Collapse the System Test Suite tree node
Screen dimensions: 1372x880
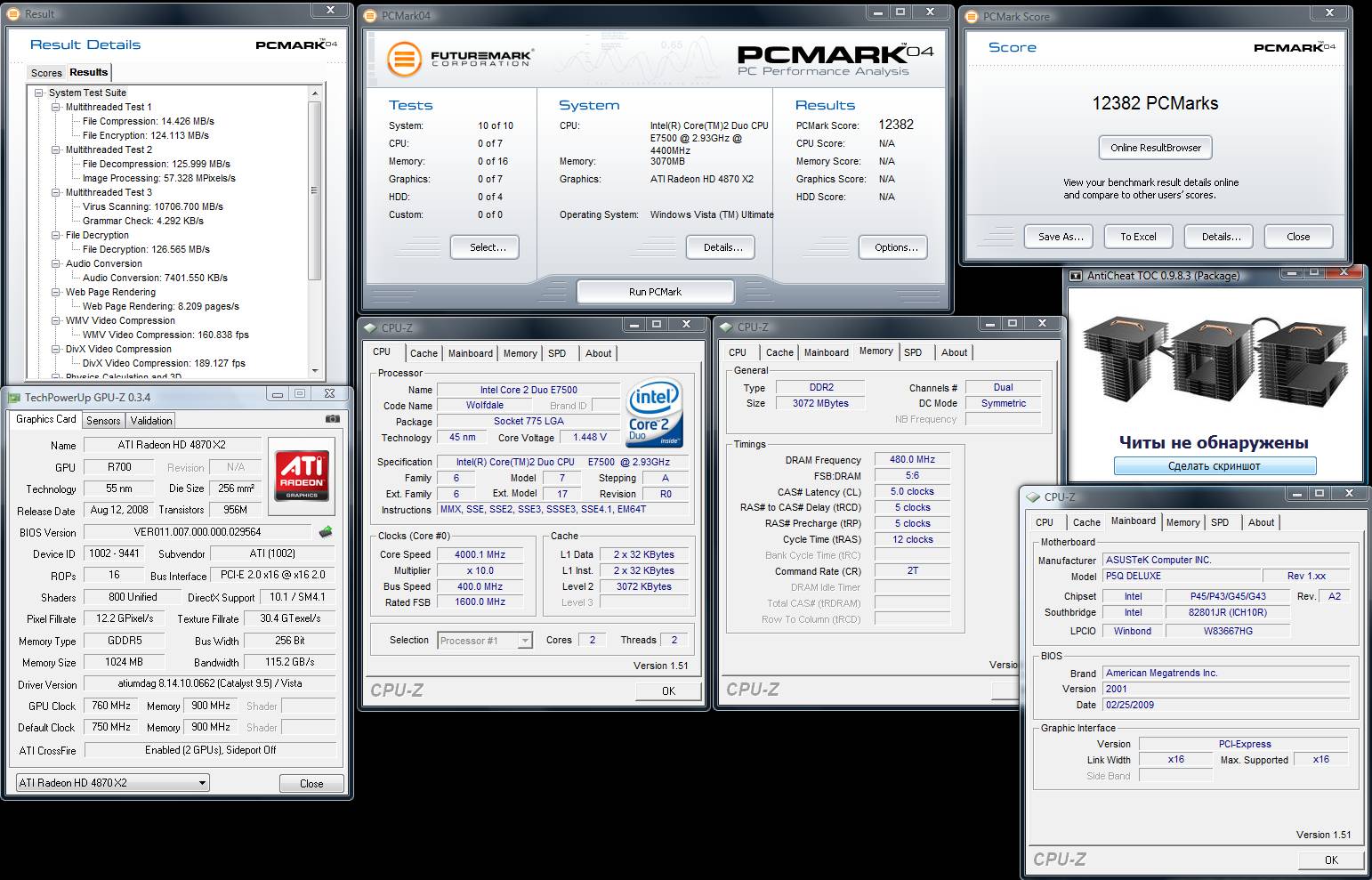point(39,93)
